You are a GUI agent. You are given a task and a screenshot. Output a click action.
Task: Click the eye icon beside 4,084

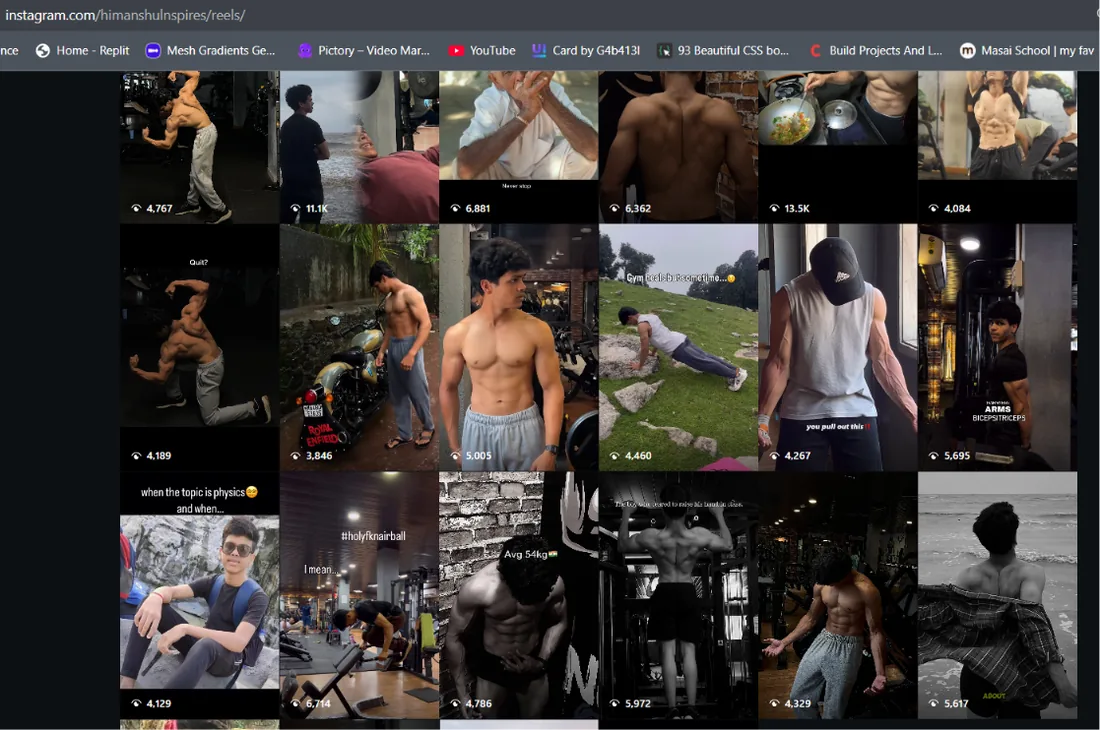934,208
